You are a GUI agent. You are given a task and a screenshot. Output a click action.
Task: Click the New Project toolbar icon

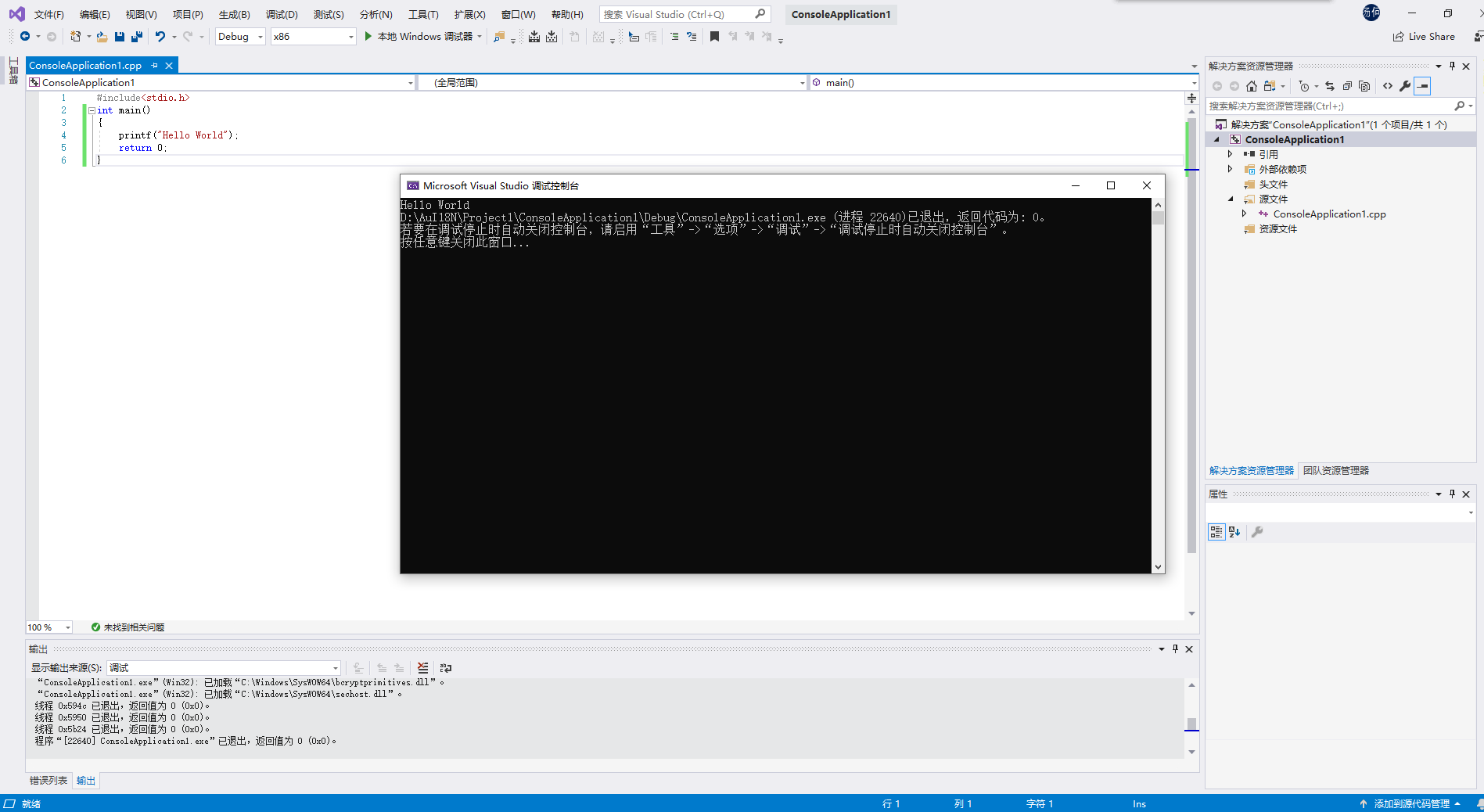tap(75, 37)
